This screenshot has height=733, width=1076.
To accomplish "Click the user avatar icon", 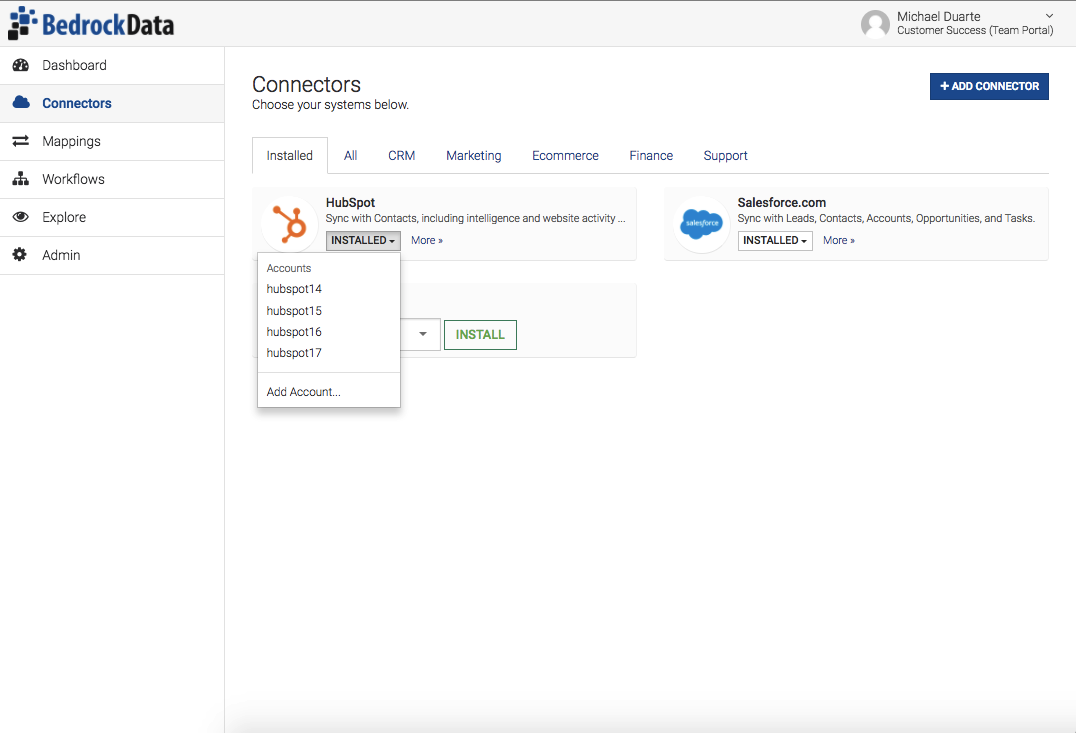I will [x=875, y=24].
